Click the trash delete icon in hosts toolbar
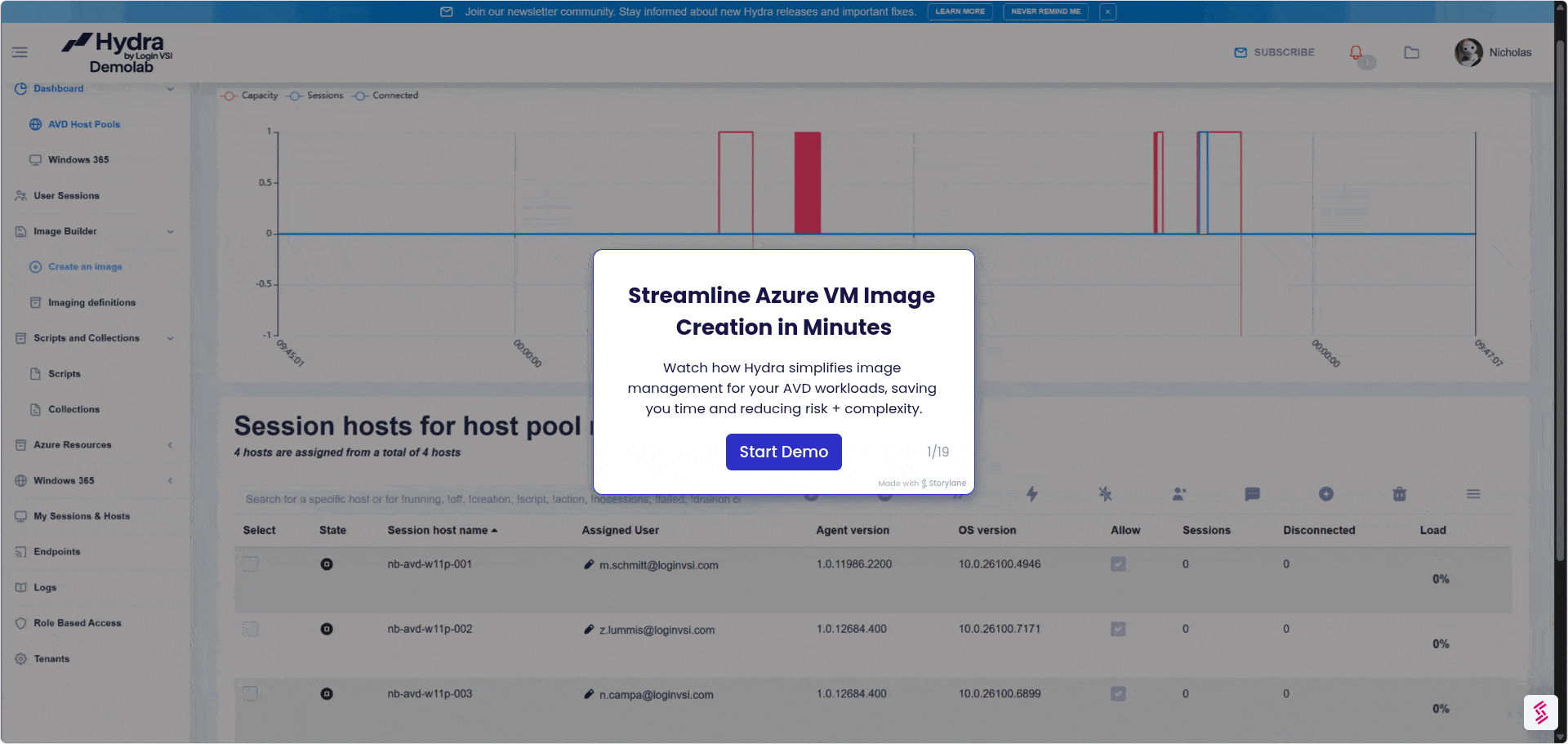The width and height of the screenshot is (1568, 744). tap(1399, 494)
